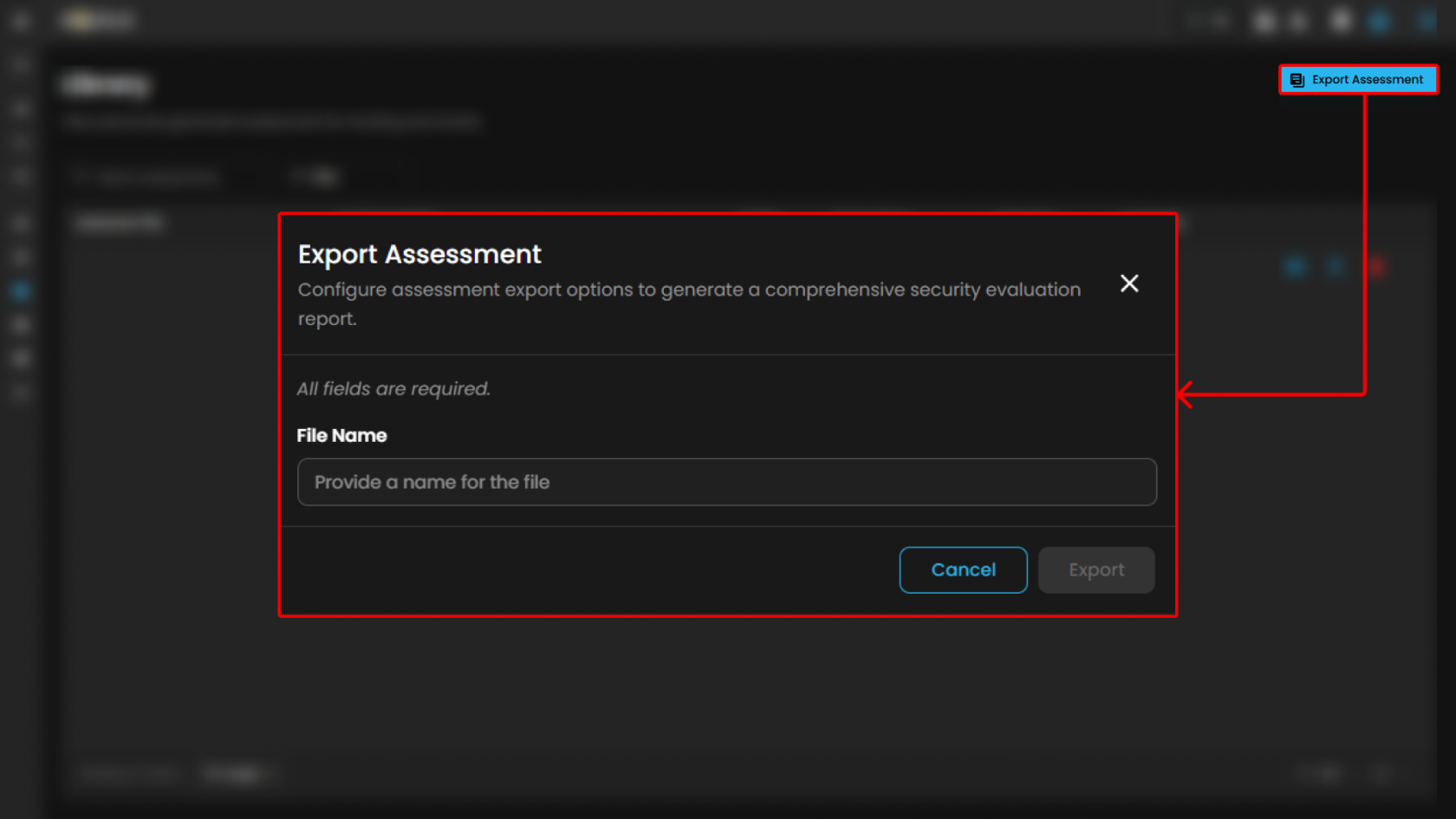This screenshot has height=819, width=1456.
Task: Click the first column header of the table
Action: [x=120, y=224]
